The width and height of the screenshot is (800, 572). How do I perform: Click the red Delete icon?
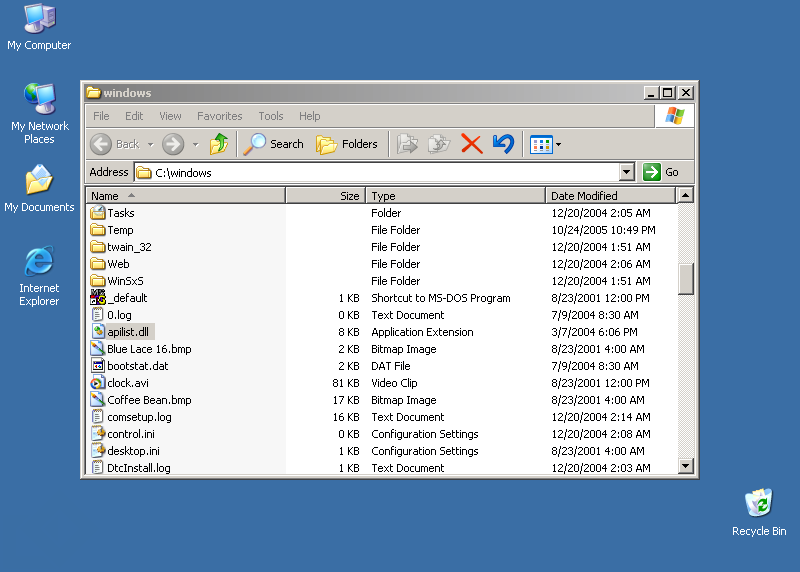472,144
